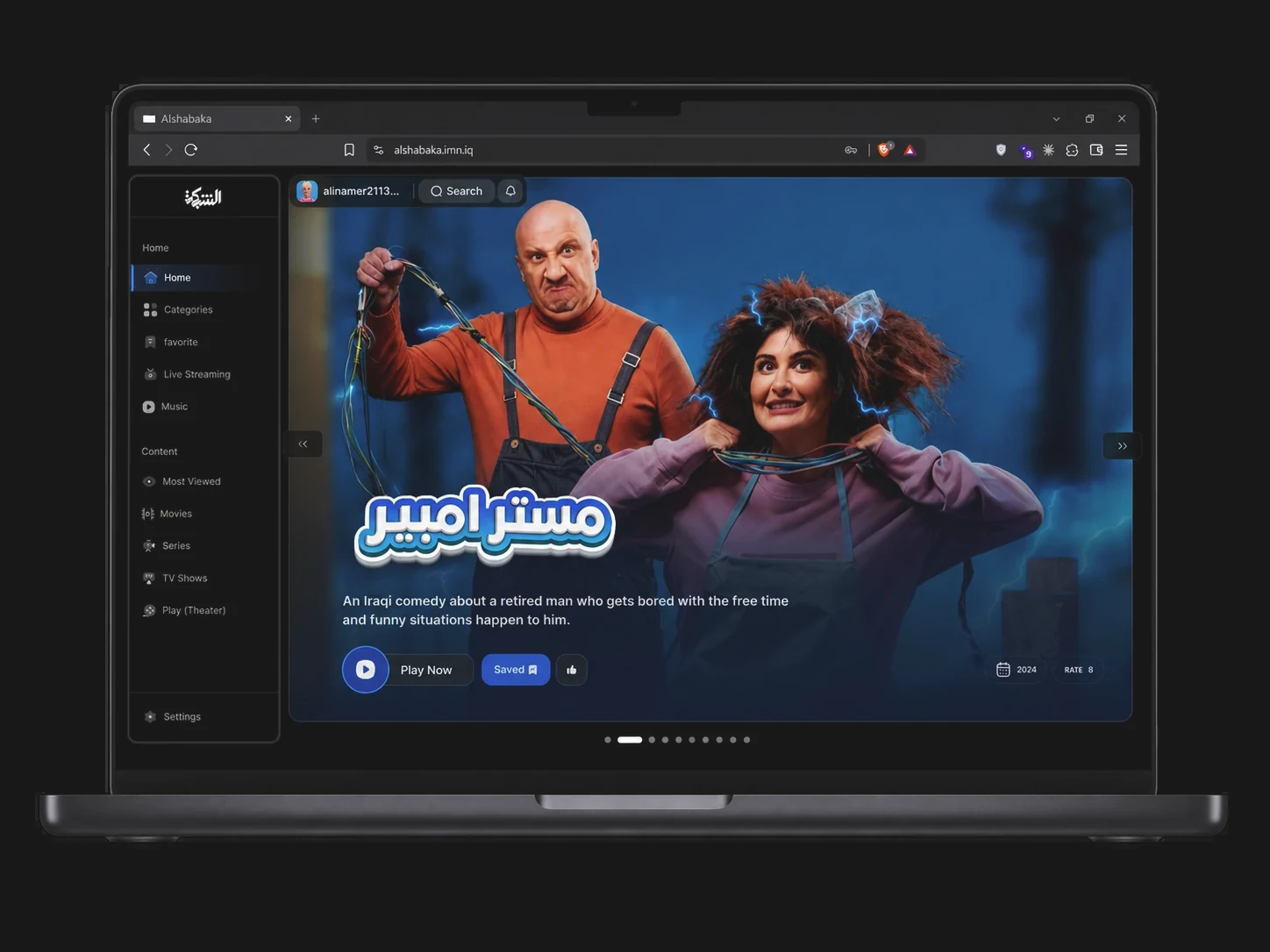Viewport: 1270px width, 952px height.
Task: Click the starburst extension icon
Action: (1048, 150)
